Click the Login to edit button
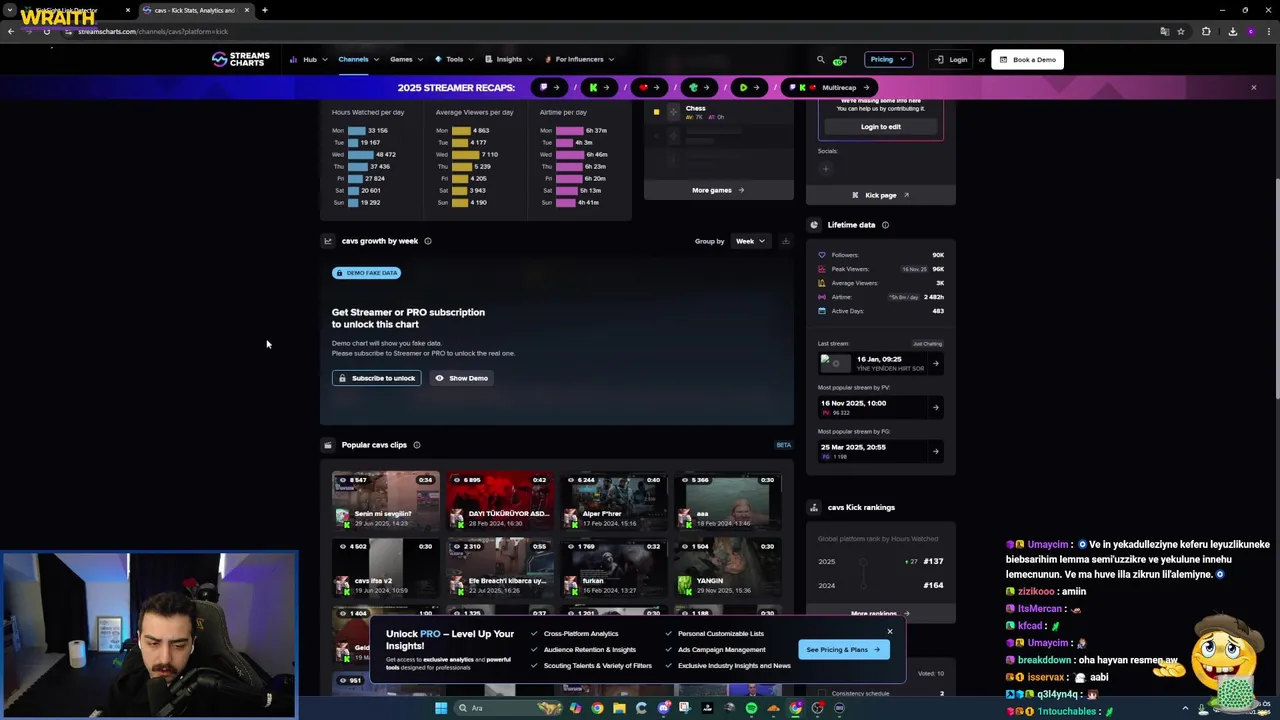1280x720 pixels. pyautogui.click(x=881, y=127)
